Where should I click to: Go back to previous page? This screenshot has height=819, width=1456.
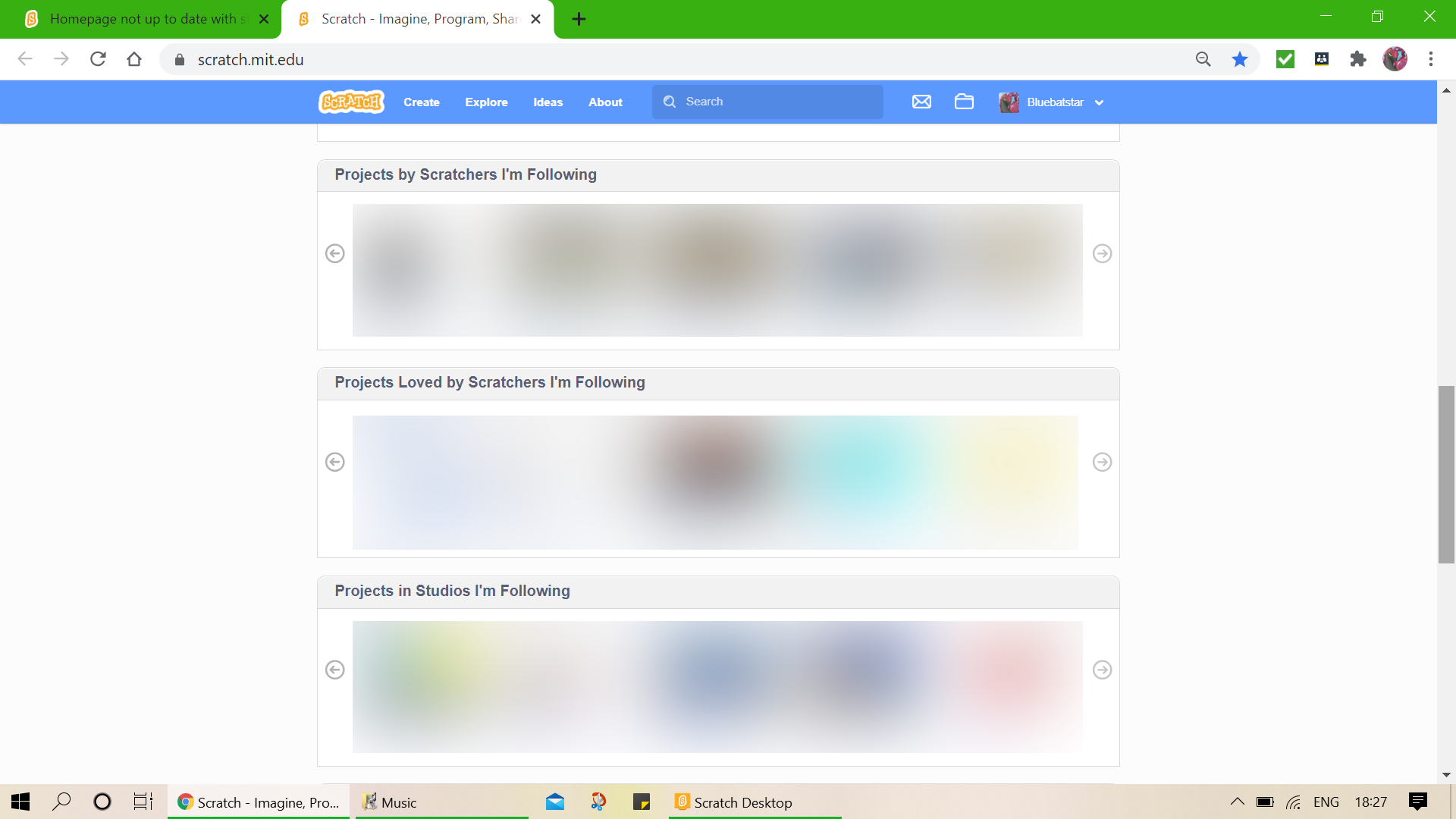pos(25,59)
